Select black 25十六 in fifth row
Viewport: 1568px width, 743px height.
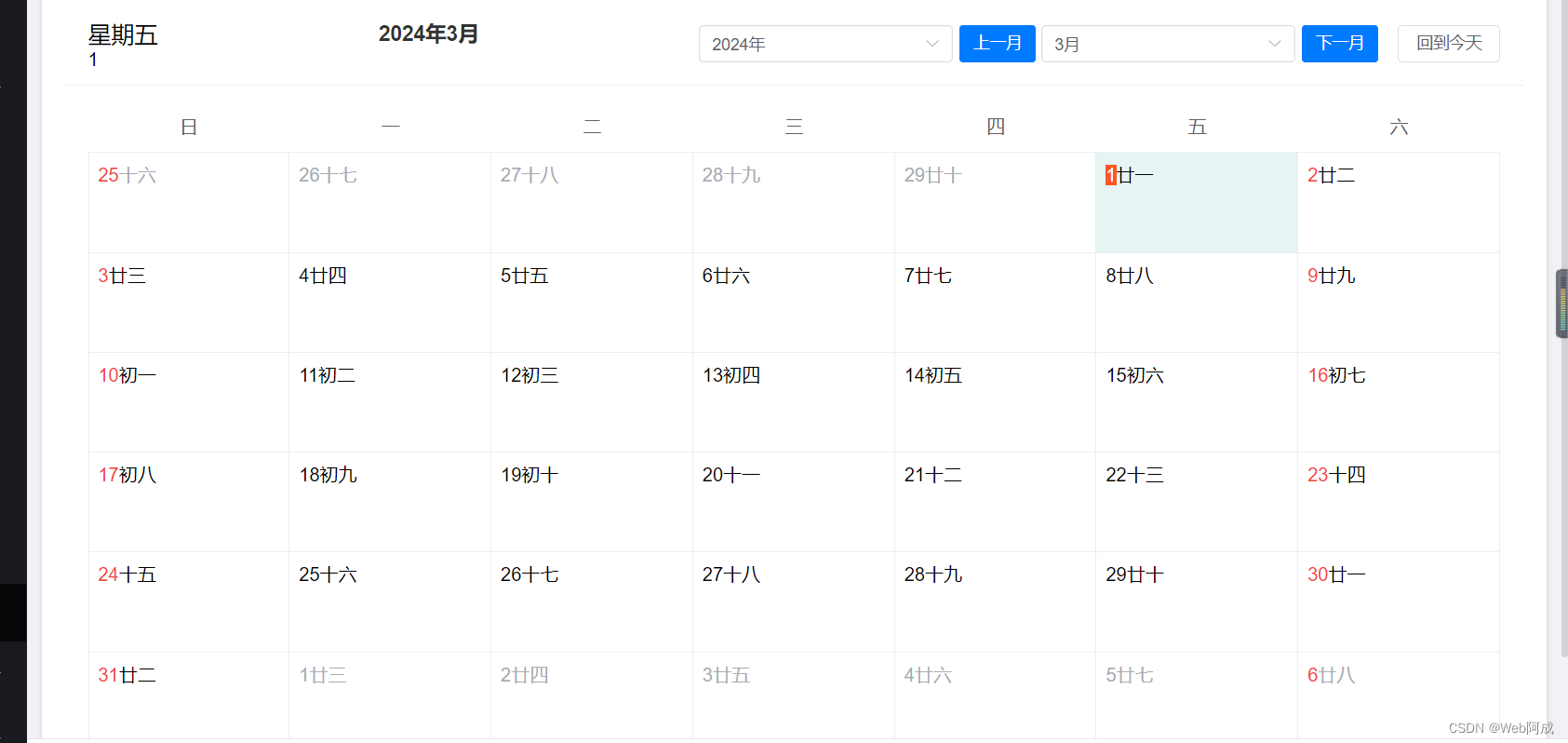tap(390, 601)
